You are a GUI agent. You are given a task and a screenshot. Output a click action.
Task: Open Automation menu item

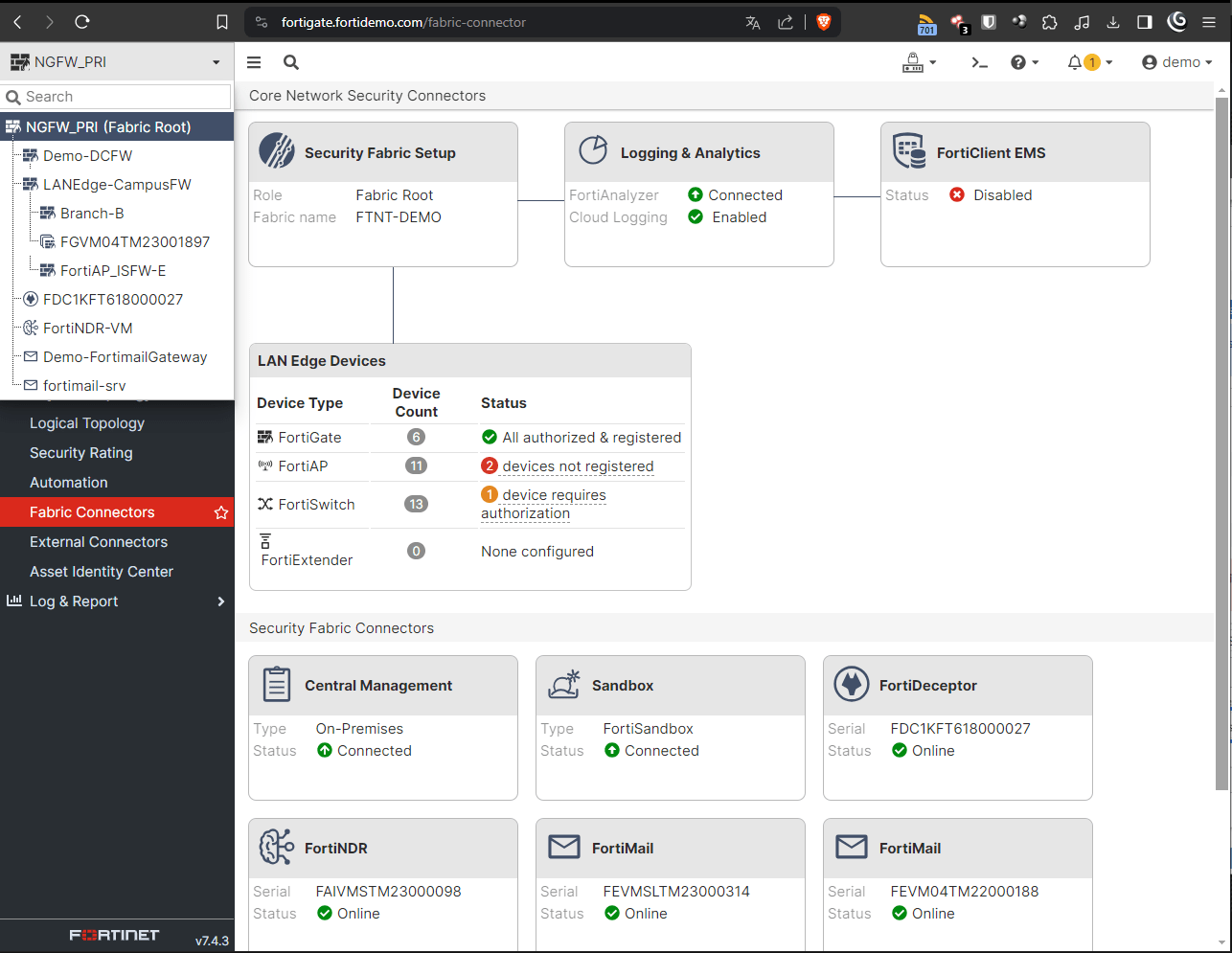click(x=117, y=483)
